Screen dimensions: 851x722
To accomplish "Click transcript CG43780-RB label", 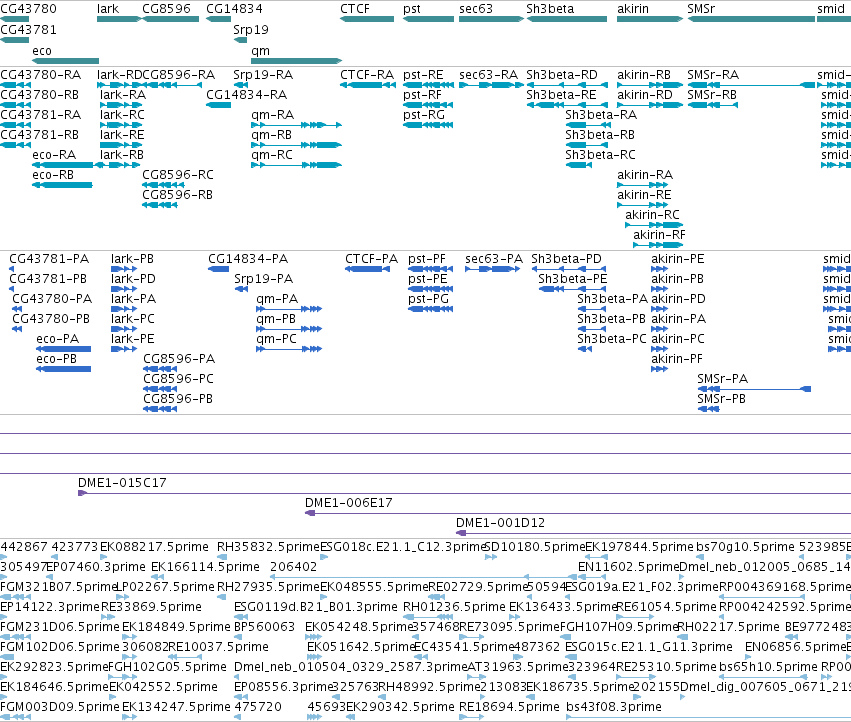I will (40, 95).
